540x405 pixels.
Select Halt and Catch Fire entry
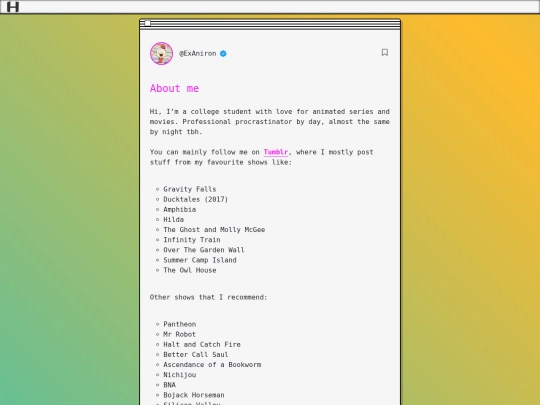202,344
